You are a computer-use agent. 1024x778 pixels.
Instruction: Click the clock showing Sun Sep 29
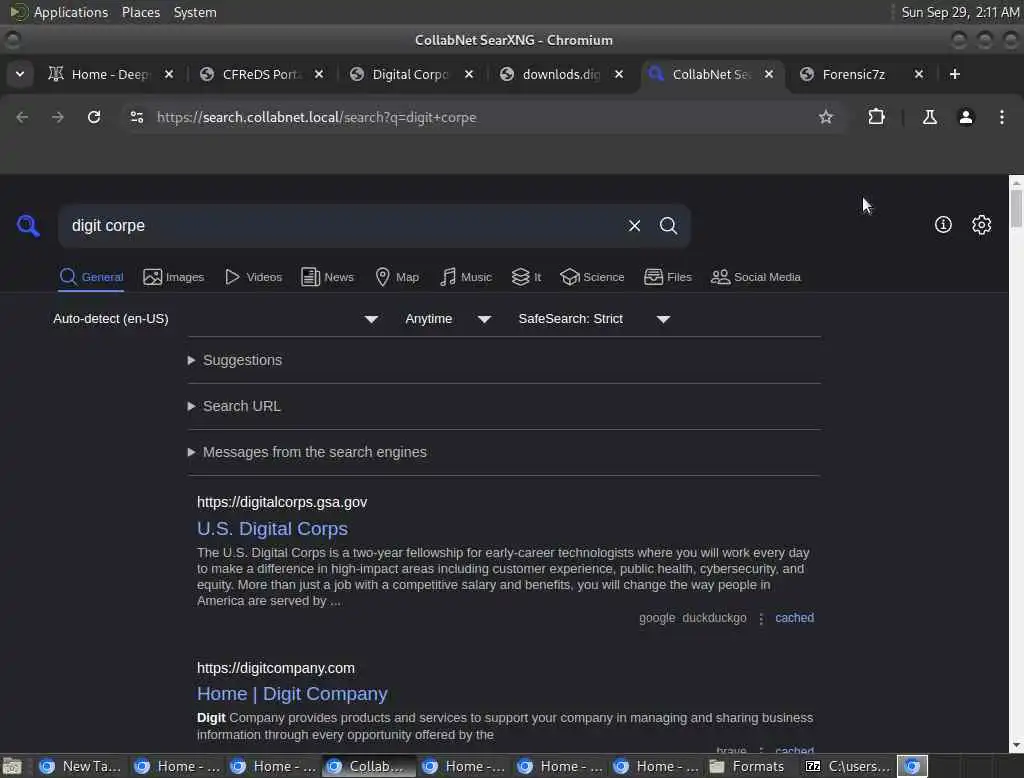point(959,12)
